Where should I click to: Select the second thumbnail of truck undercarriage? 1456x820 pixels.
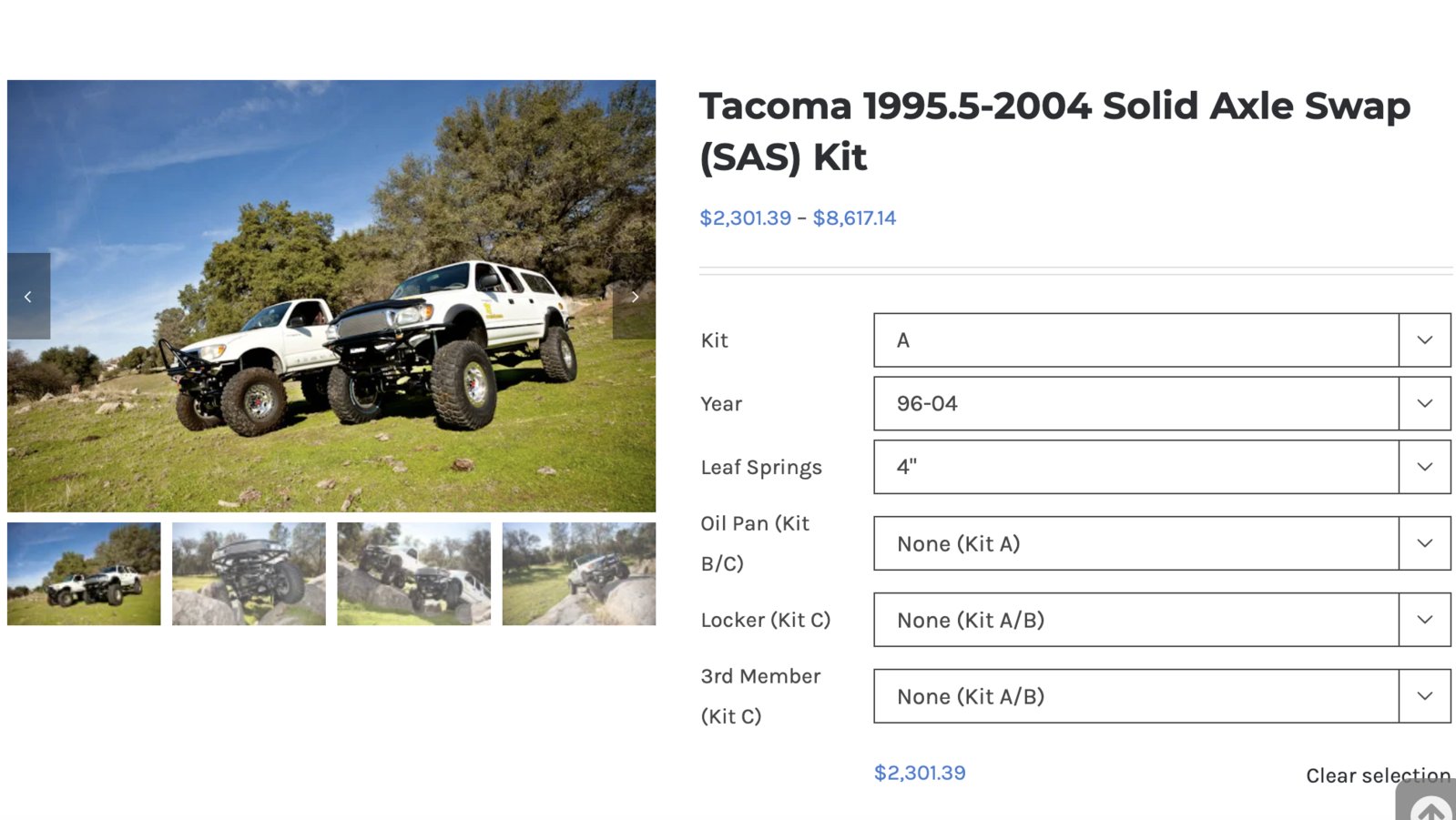249,573
